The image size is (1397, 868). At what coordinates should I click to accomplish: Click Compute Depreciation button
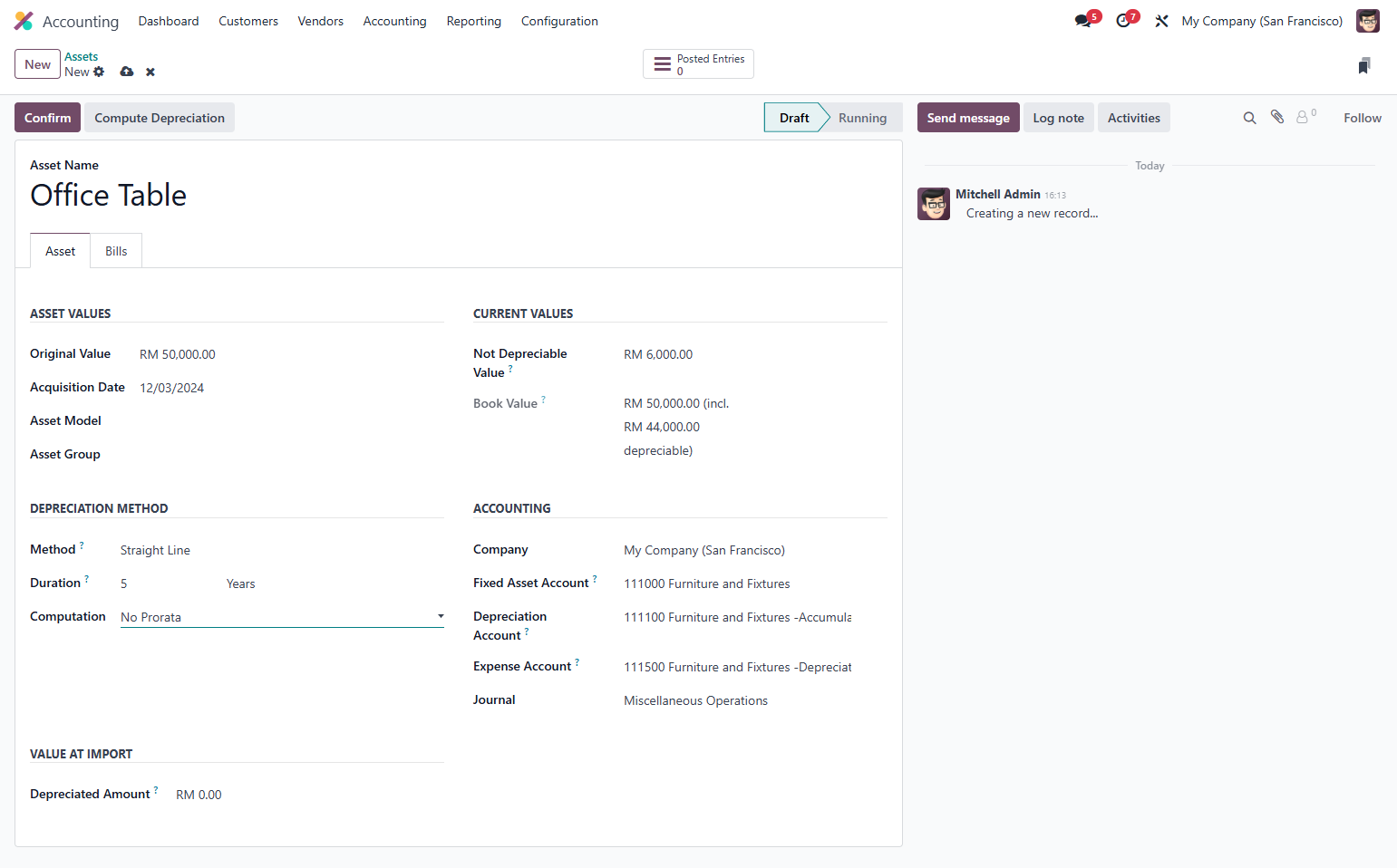tap(160, 118)
